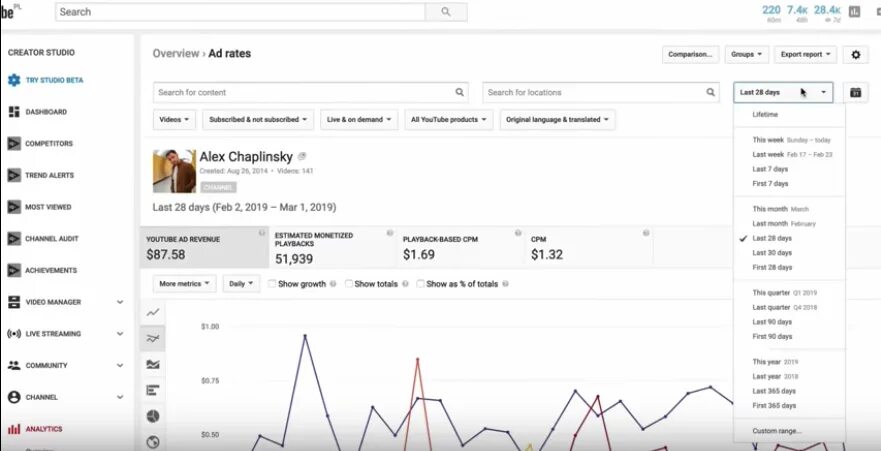The width and height of the screenshot is (881, 451).
Task: Open Channel Audit in the sidebar
Action: pyautogui.click(x=51, y=239)
